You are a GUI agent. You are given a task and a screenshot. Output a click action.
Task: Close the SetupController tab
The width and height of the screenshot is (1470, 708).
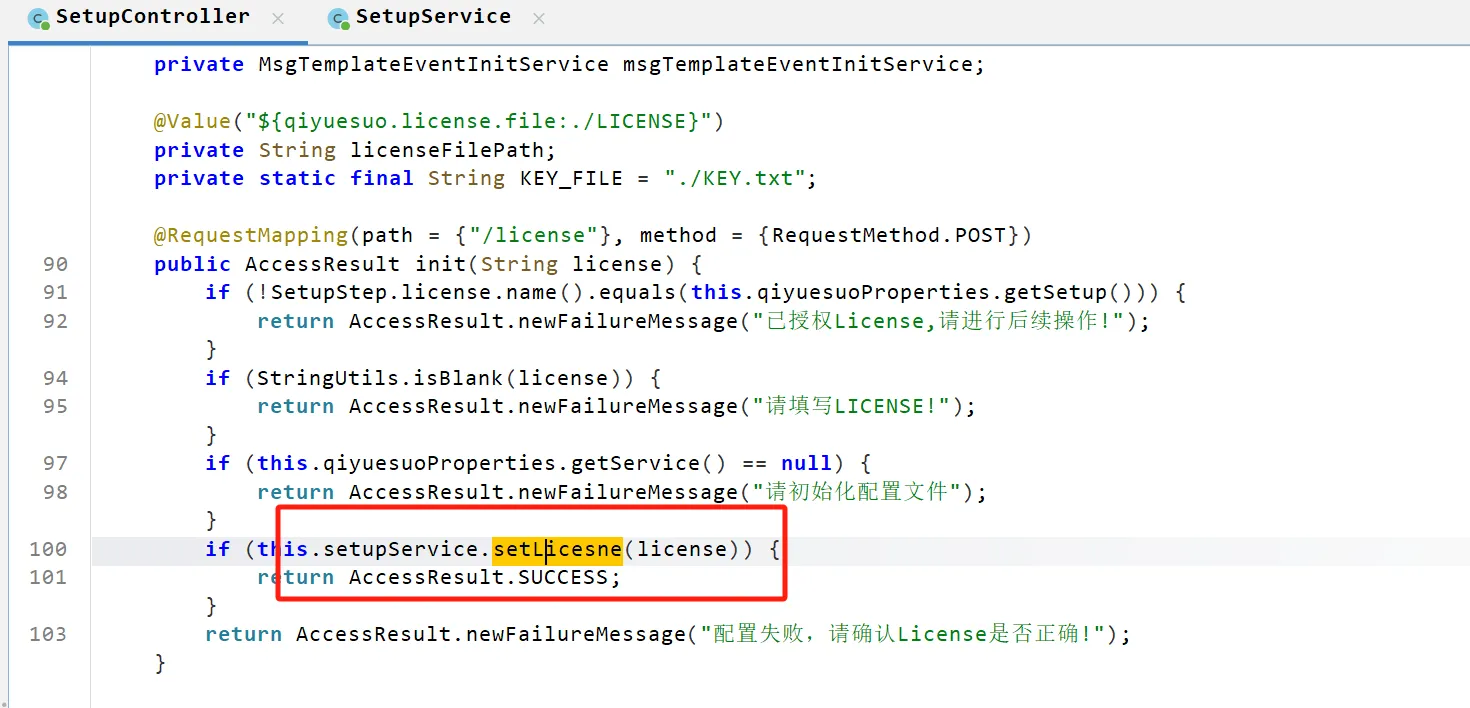(x=278, y=19)
